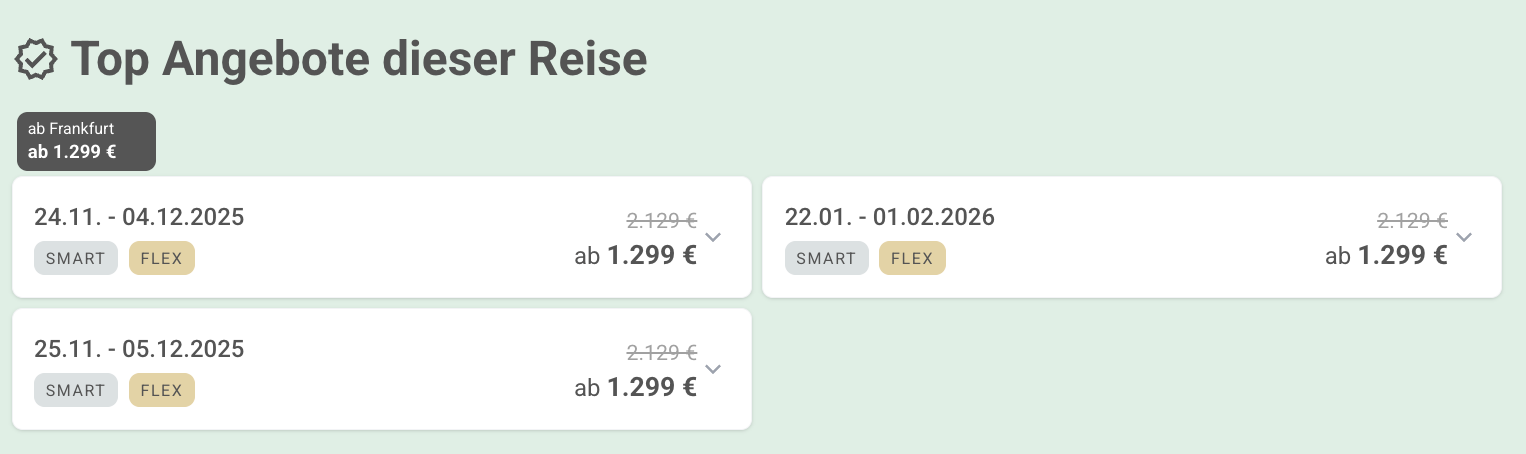Expand the 22.01. - 01.02.2026 offer chevron
1526x454 pixels.
coord(1464,237)
